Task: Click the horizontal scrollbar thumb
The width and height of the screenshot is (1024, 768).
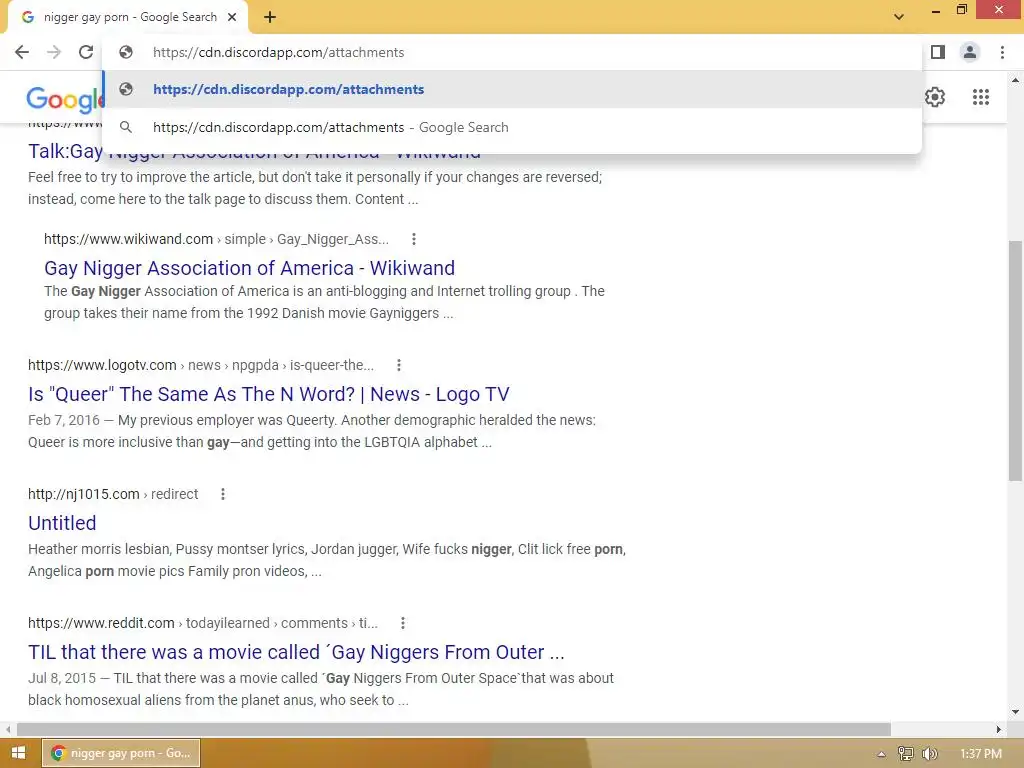Action: pyautogui.click(x=454, y=729)
